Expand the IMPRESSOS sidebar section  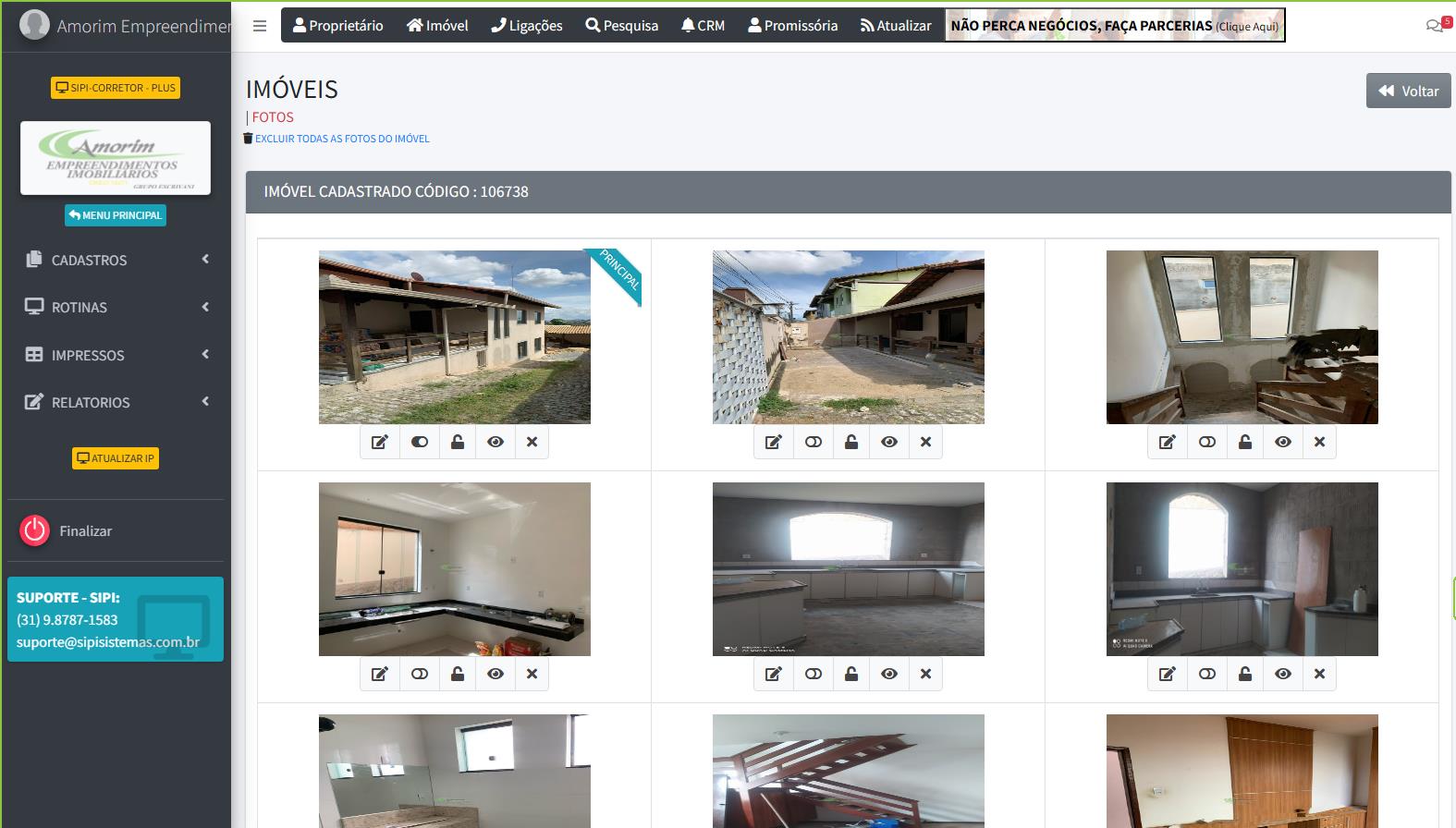point(116,355)
